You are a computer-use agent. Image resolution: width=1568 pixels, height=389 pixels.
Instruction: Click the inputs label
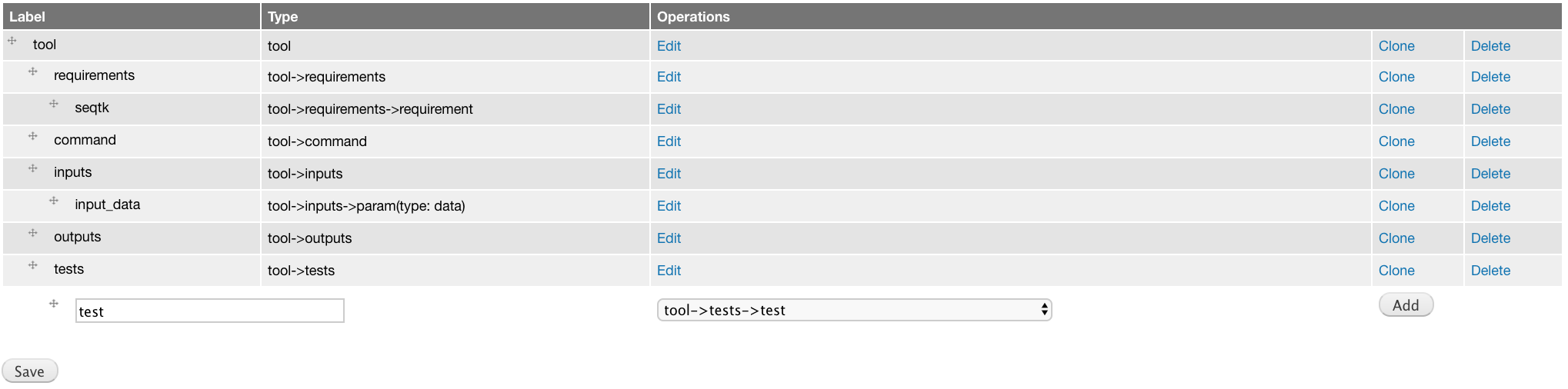72,172
